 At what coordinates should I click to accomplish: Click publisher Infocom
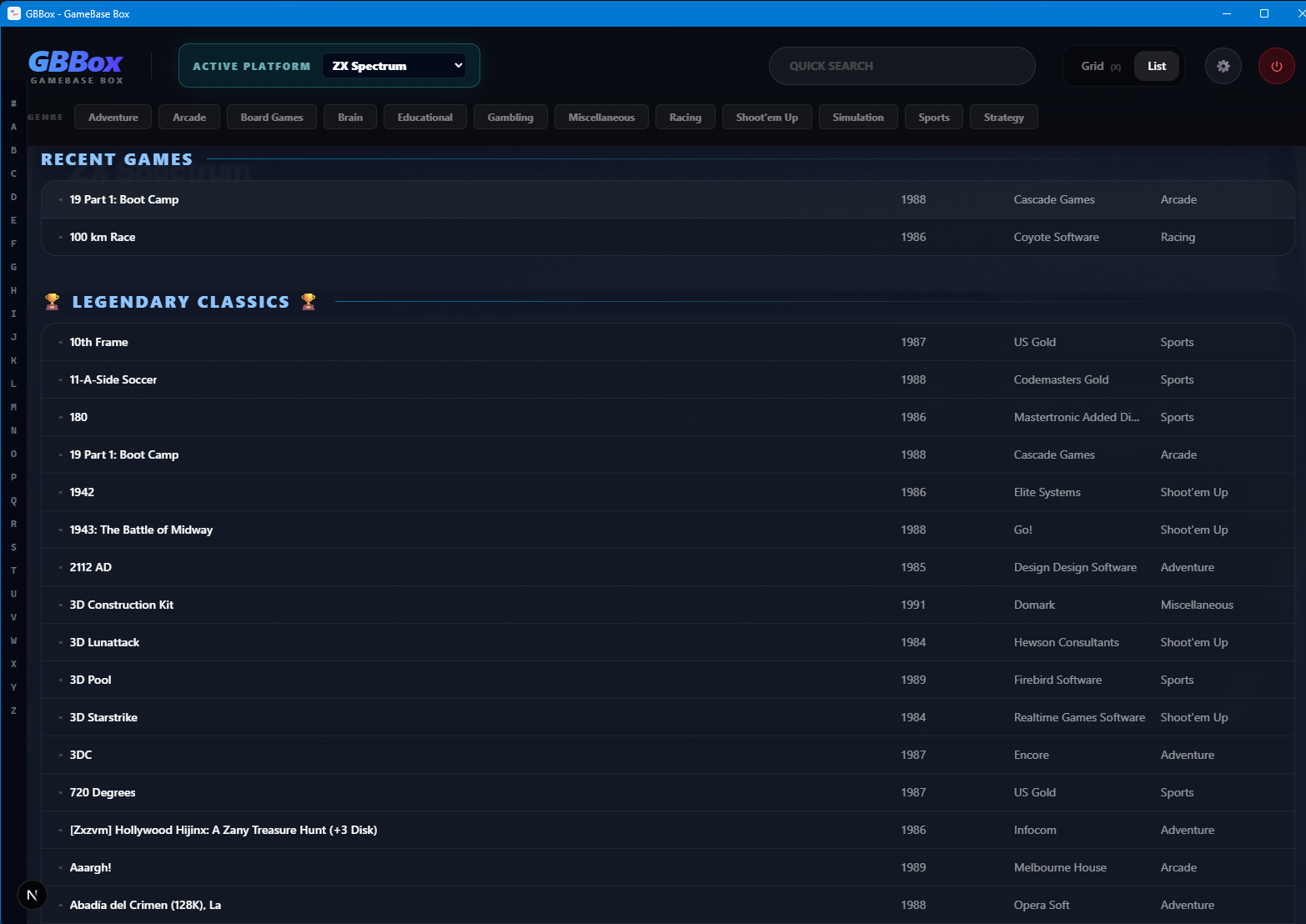pos(1035,830)
